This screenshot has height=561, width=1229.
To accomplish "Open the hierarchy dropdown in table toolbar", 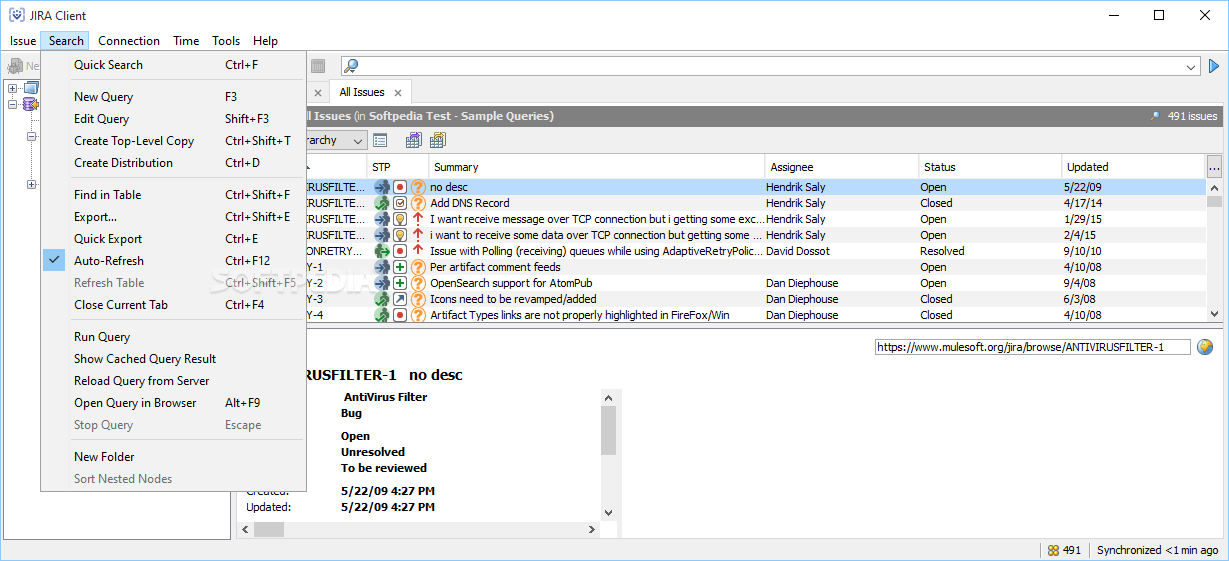I will [357, 140].
